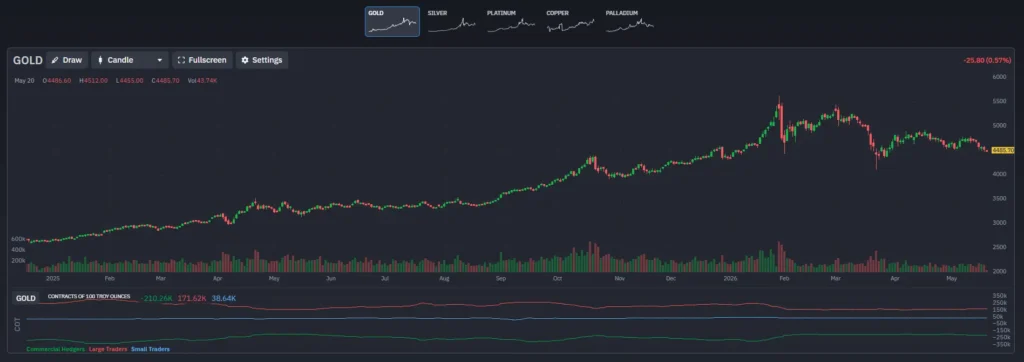Click the Jul time axis label
Viewport: 1024px width, 362px height.
(385, 278)
